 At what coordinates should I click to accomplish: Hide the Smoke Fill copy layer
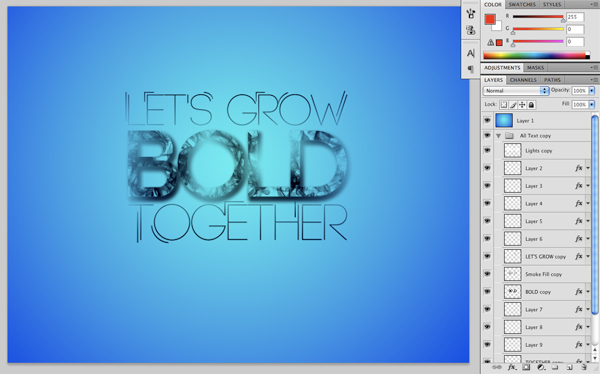[x=487, y=274]
